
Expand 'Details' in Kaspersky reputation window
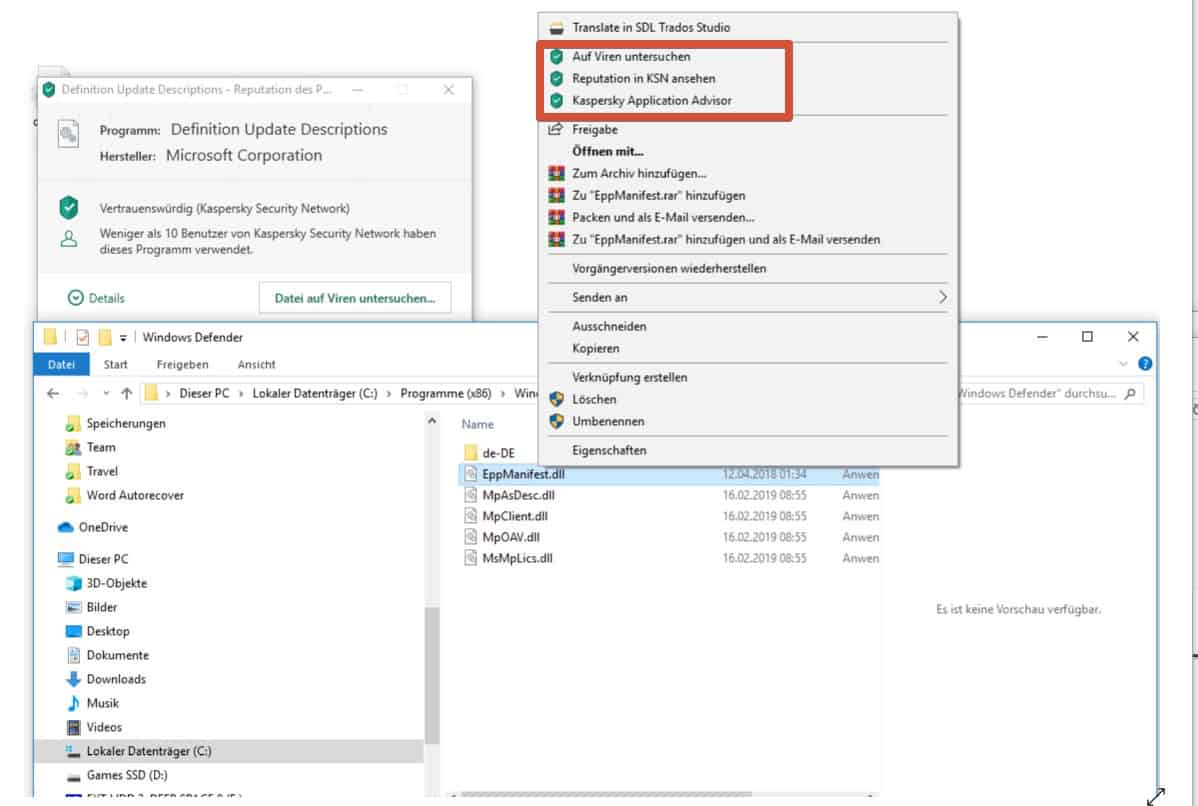coord(96,298)
